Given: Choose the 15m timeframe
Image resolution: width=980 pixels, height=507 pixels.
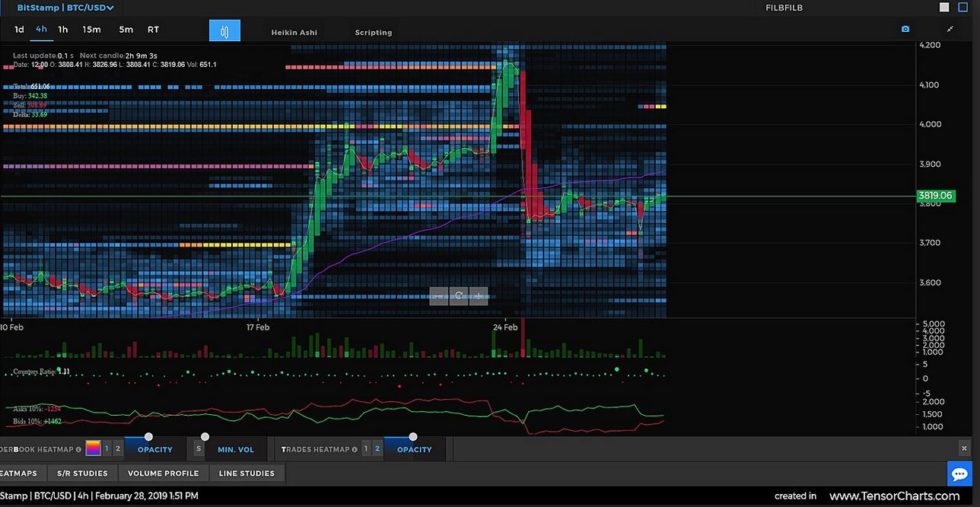Looking at the screenshot, I should click(91, 29).
